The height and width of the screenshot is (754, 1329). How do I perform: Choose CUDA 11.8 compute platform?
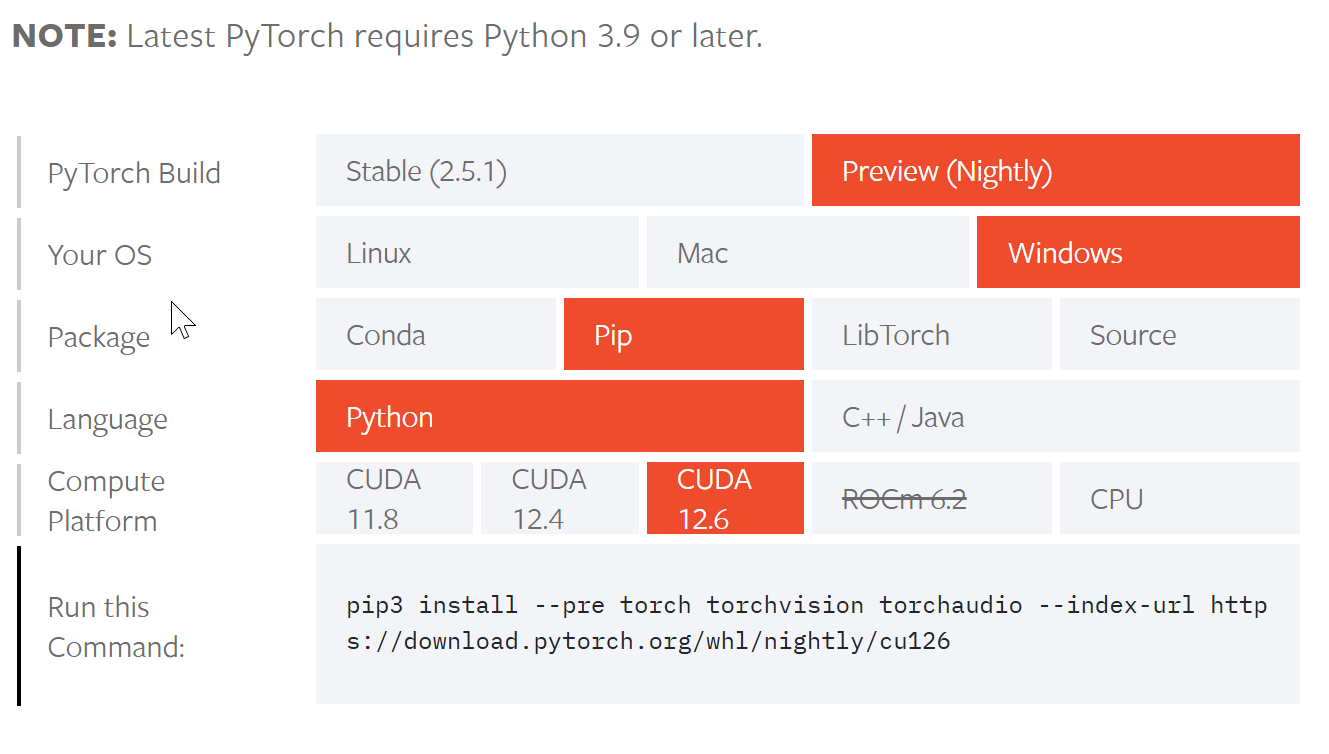[394, 499]
